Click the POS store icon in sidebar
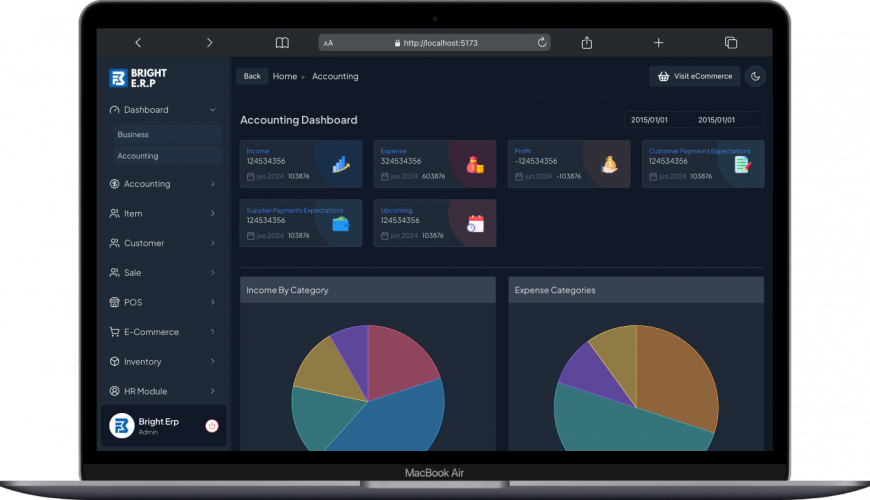Screen dimensions: 870x500 [x=114, y=302]
